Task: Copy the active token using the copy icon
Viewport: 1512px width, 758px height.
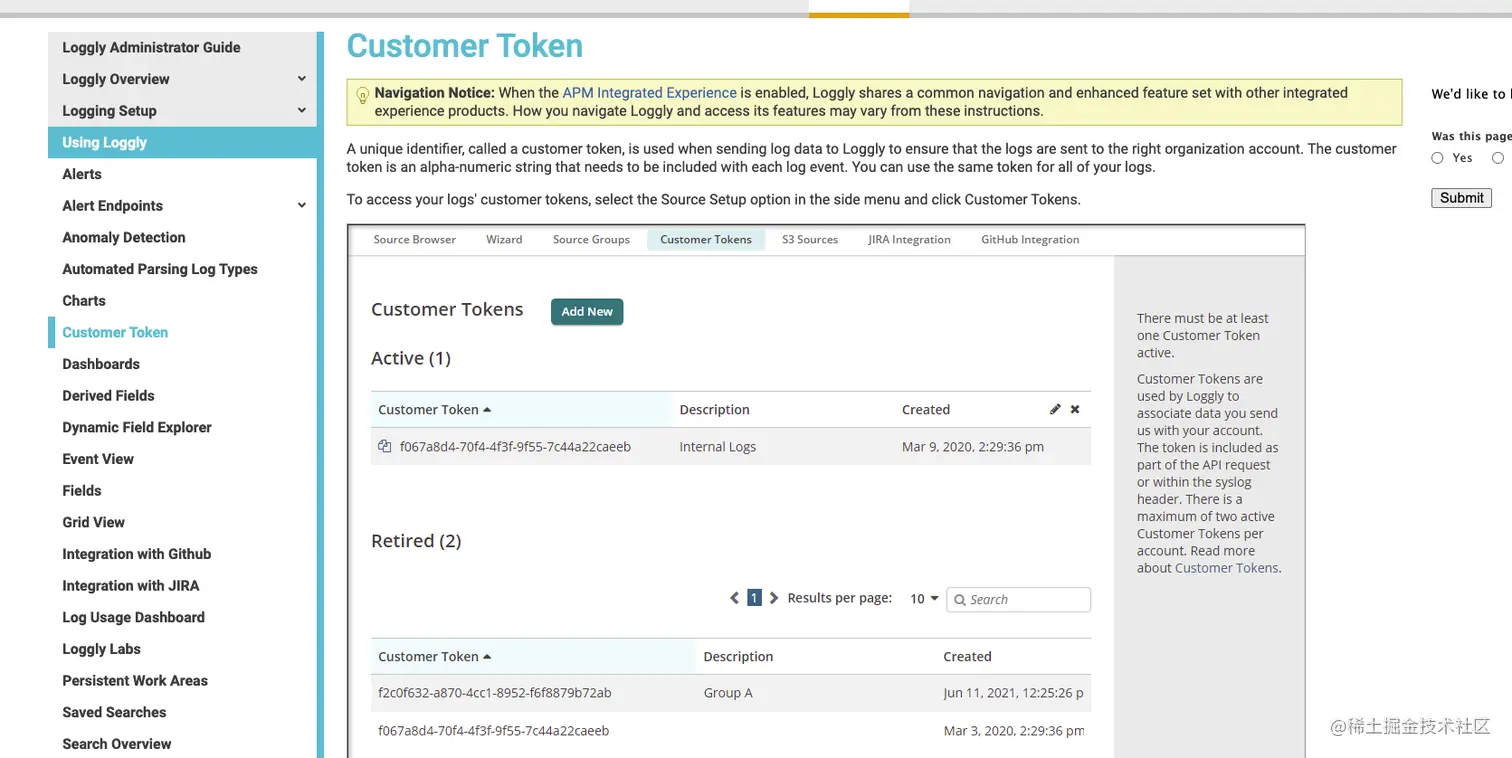Action: coord(384,446)
